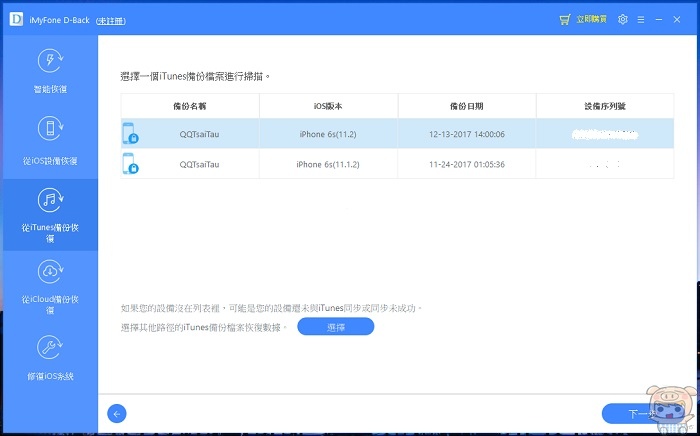Click the back arrow button

(x=117, y=413)
